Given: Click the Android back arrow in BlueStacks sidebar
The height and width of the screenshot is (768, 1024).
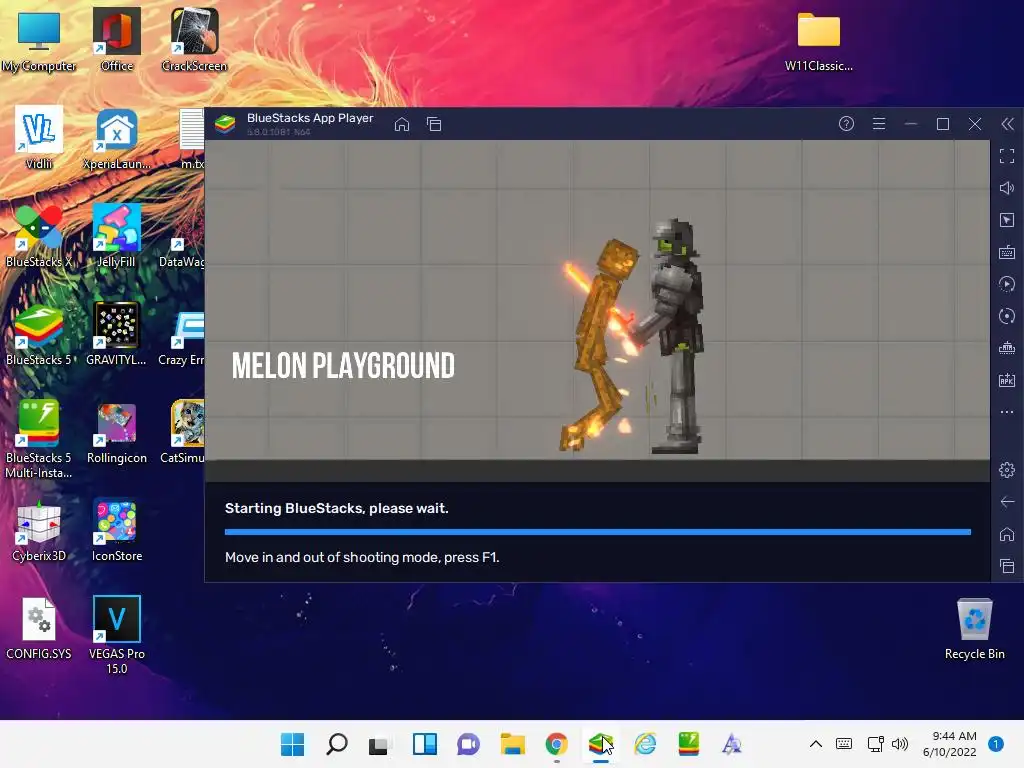Looking at the screenshot, I should point(1007,502).
